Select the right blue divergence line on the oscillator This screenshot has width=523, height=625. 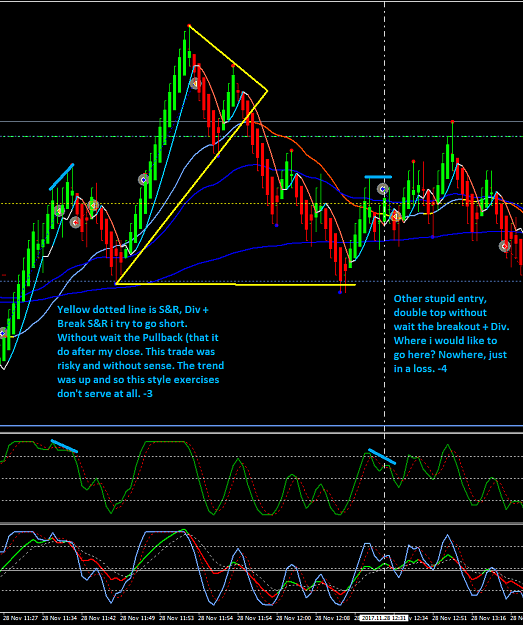382,456
